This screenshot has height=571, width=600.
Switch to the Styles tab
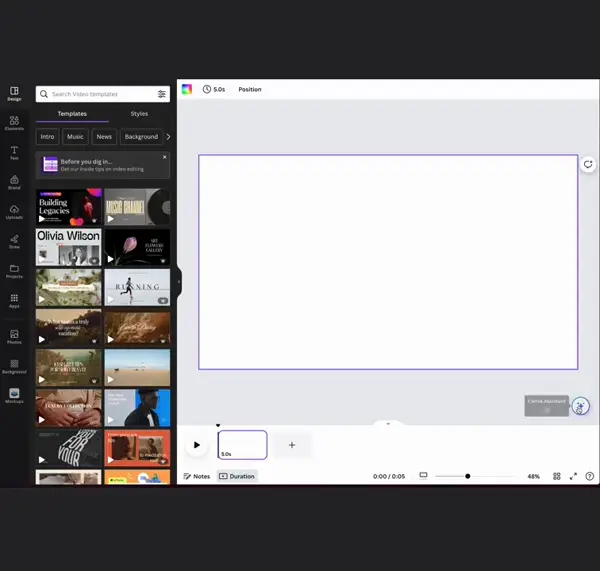point(139,114)
